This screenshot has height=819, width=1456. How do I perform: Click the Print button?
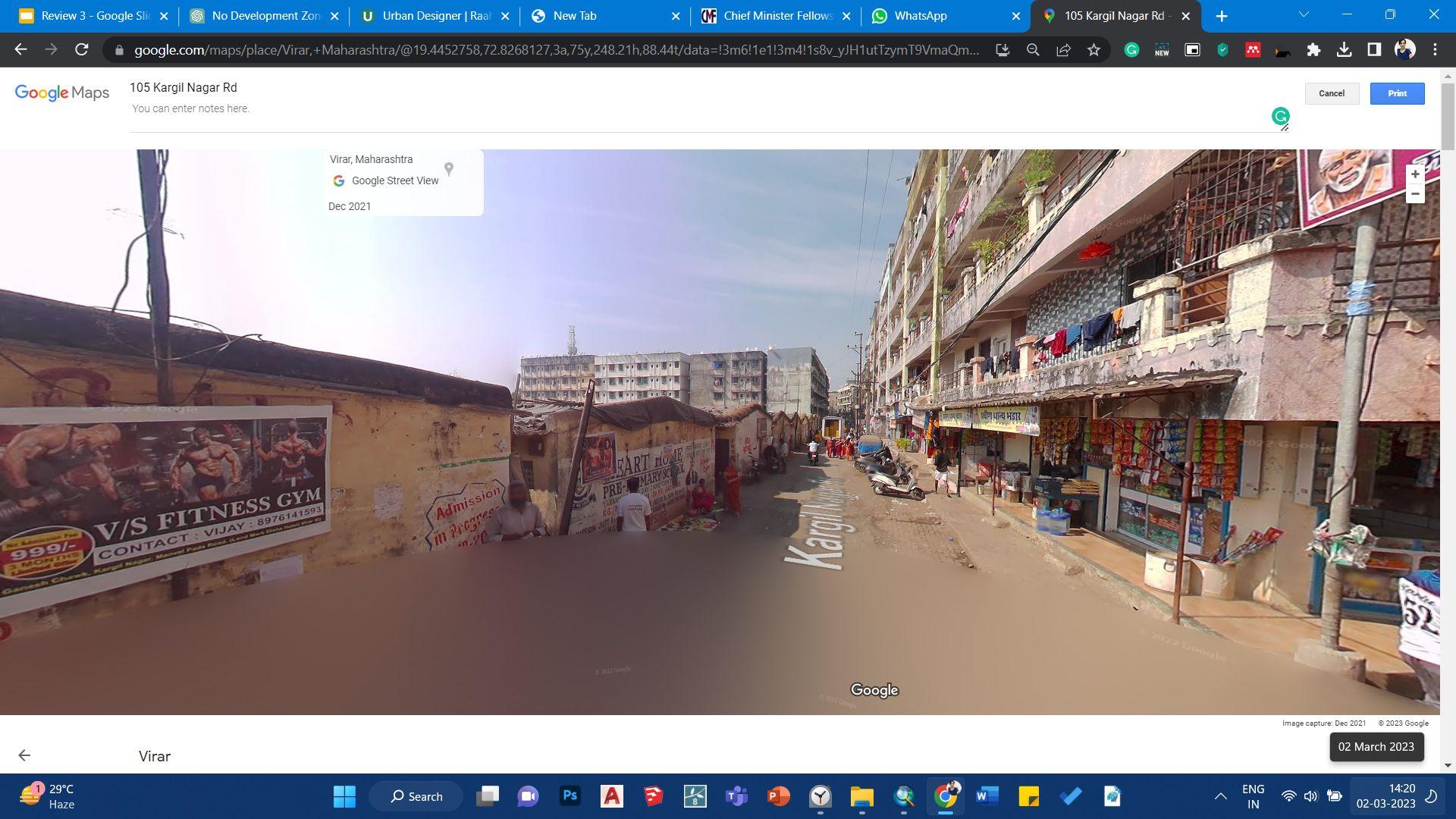(x=1397, y=93)
